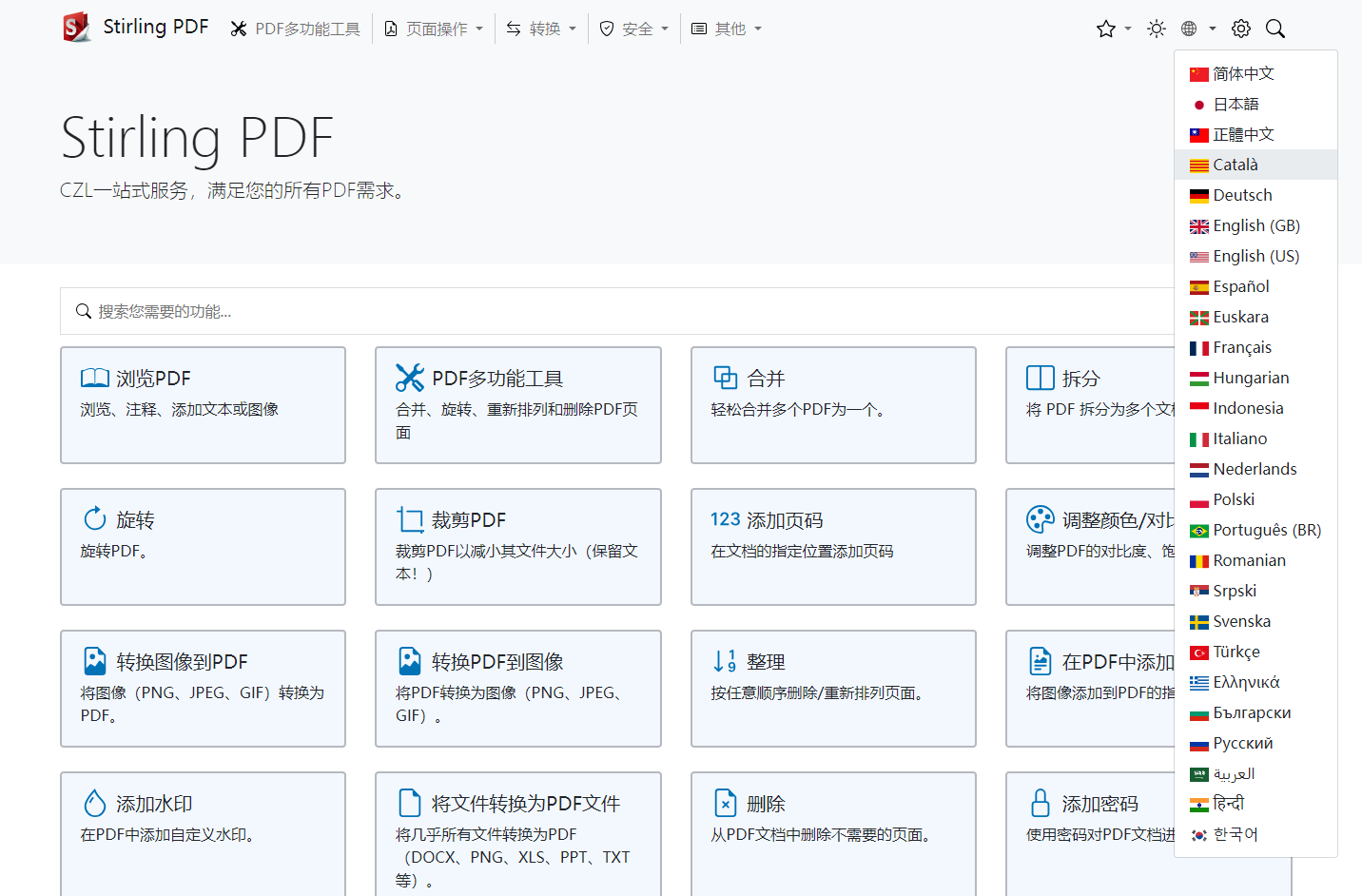Click the 删除 file-x icon
Image resolution: width=1362 pixels, height=896 pixels.
click(726, 803)
